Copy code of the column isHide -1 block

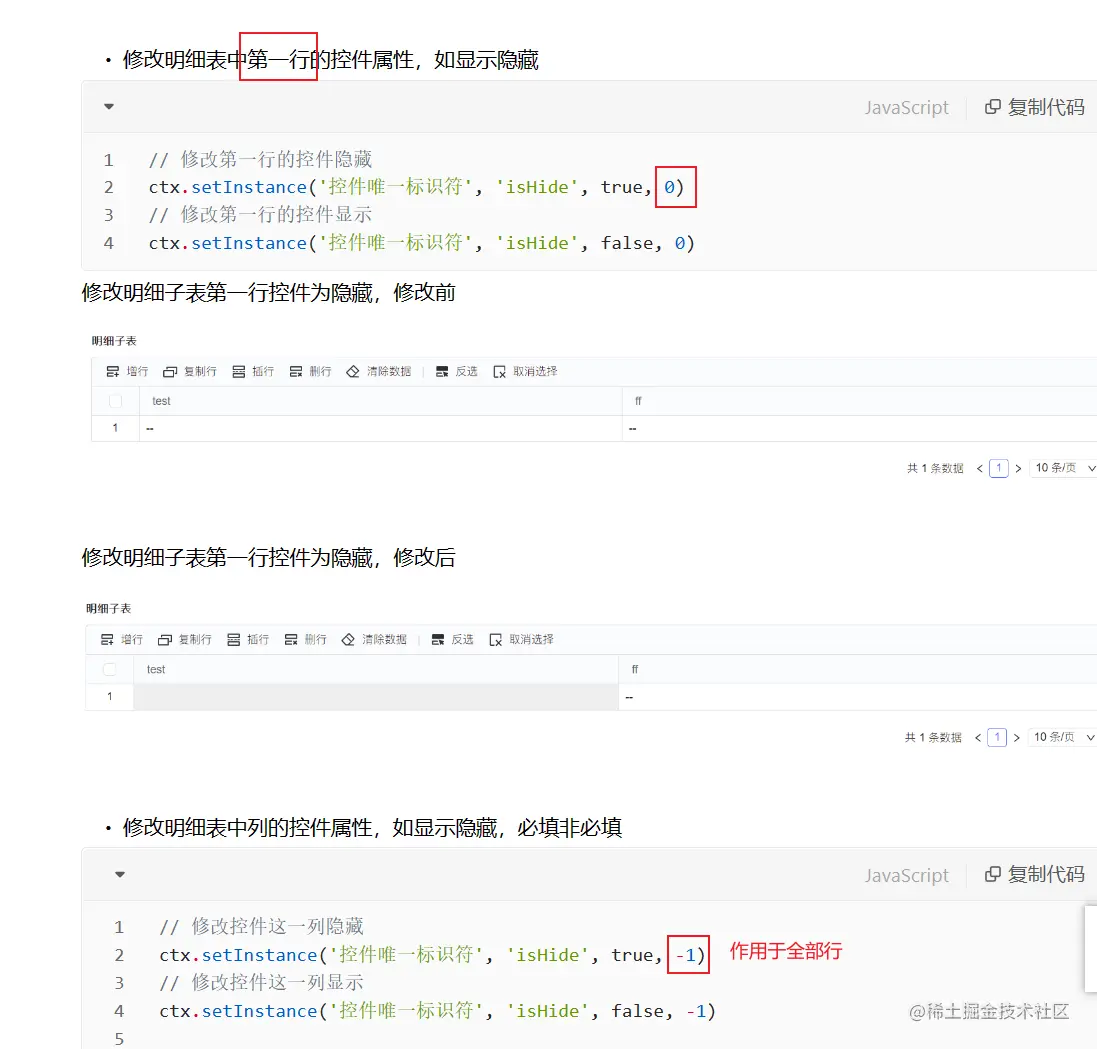pos(1035,875)
